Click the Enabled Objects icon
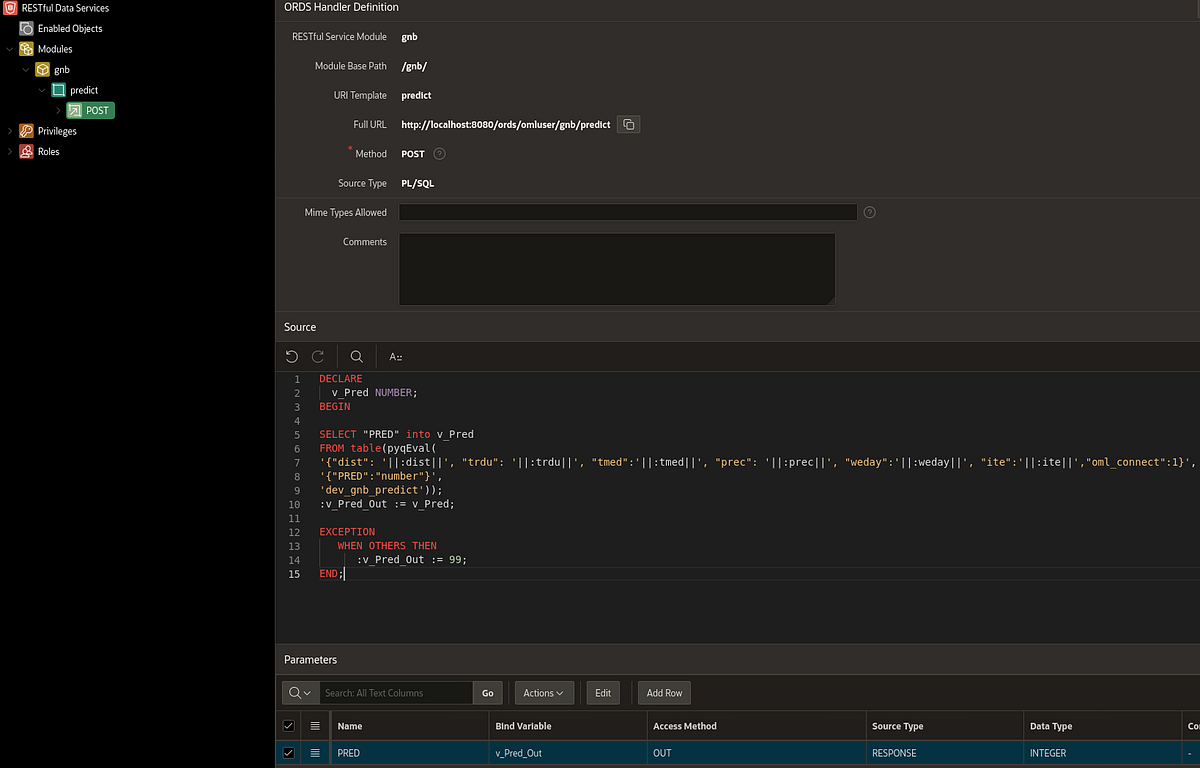The image size is (1200, 768). pyautogui.click(x=25, y=28)
